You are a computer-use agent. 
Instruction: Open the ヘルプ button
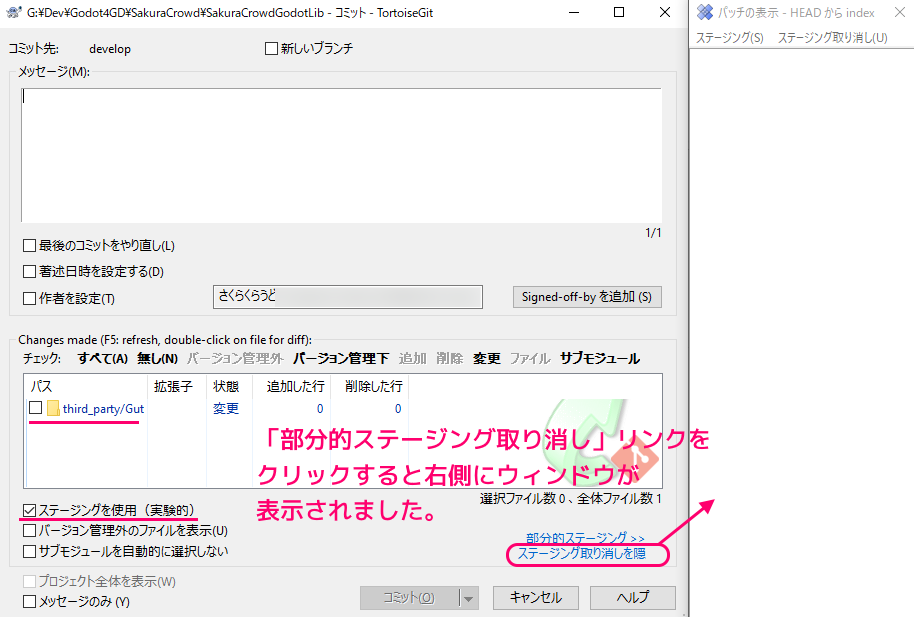[632, 598]
